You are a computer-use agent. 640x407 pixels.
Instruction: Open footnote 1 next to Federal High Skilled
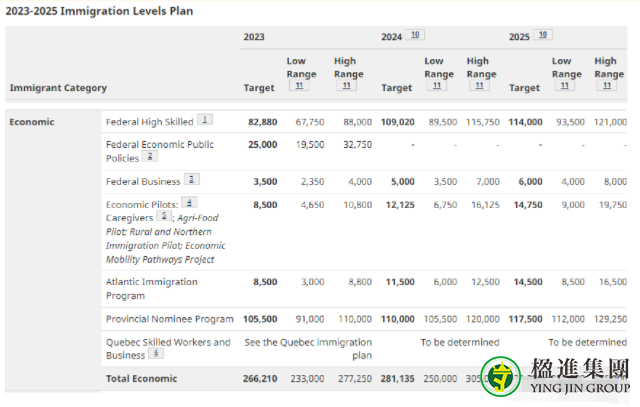tap(205, 119)
